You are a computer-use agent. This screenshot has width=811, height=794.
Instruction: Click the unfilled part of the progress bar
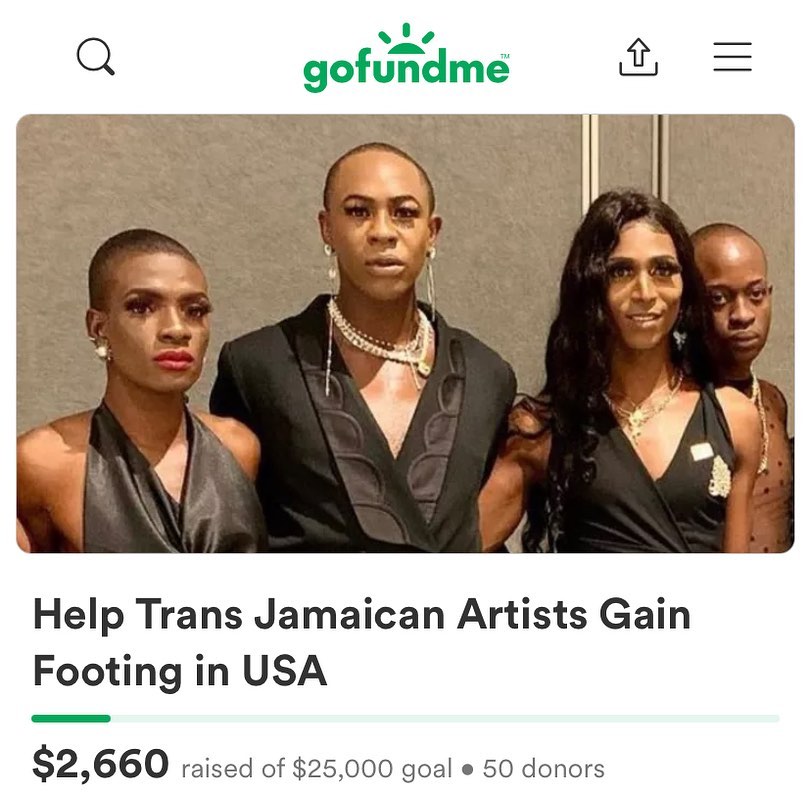(x=445, y=718)
